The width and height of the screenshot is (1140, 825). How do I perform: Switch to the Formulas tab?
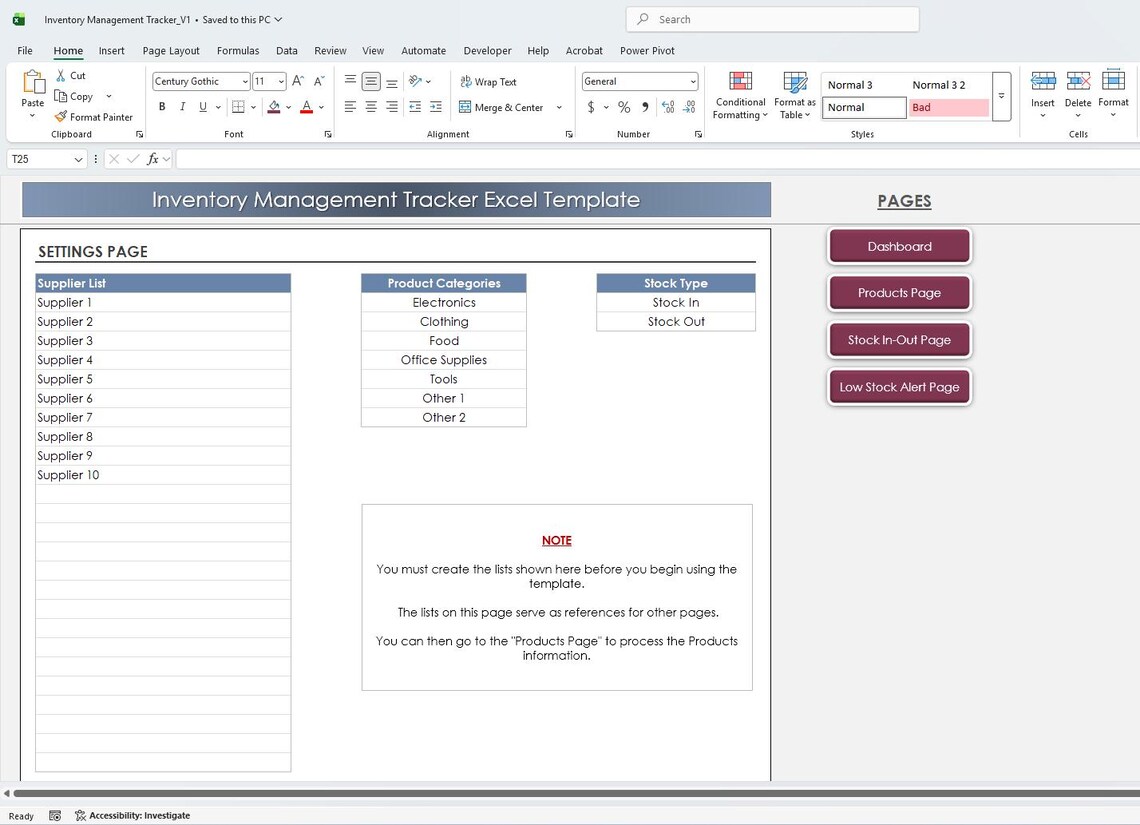(238, 50)
